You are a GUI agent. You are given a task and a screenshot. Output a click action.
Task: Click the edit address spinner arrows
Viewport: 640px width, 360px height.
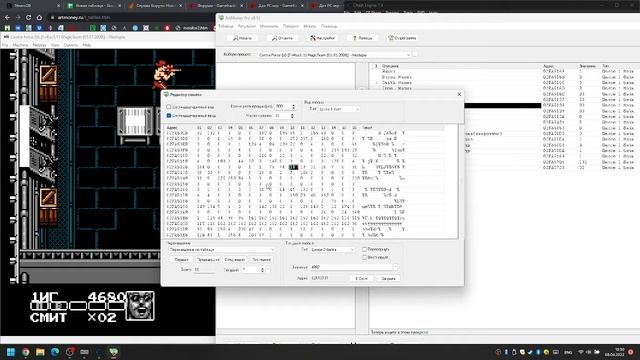[x=293, y=107]
